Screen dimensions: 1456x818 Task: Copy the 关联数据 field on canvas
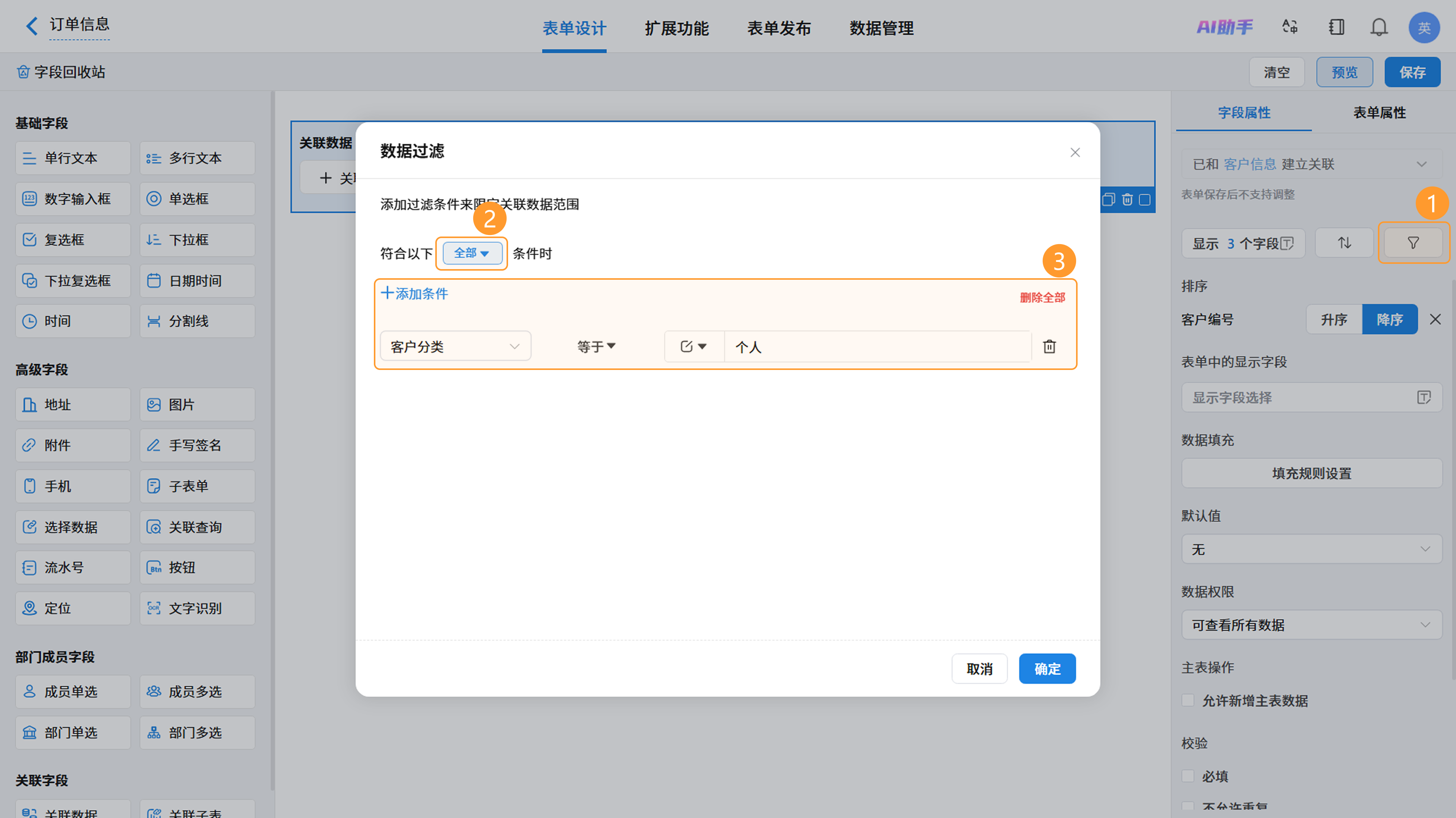[x=1108, y=199]
